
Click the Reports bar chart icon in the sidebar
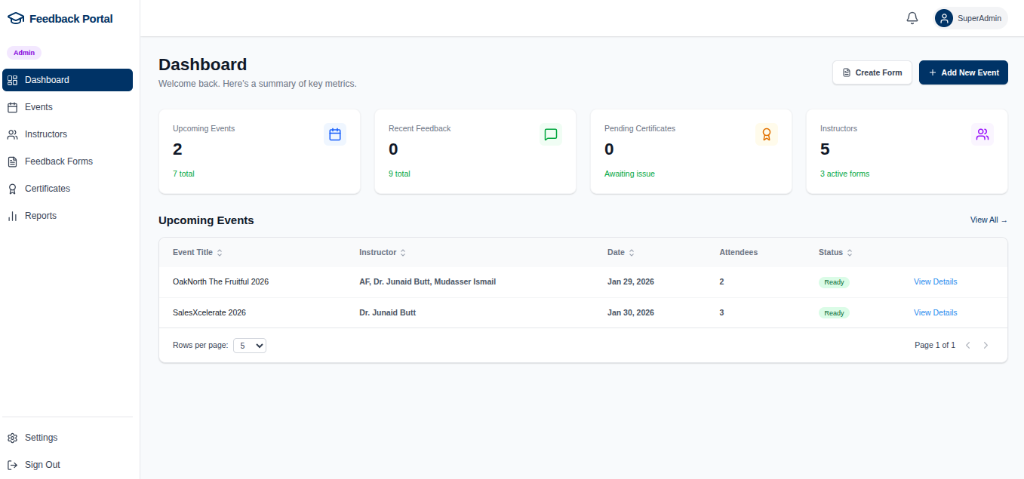(12, 216)
